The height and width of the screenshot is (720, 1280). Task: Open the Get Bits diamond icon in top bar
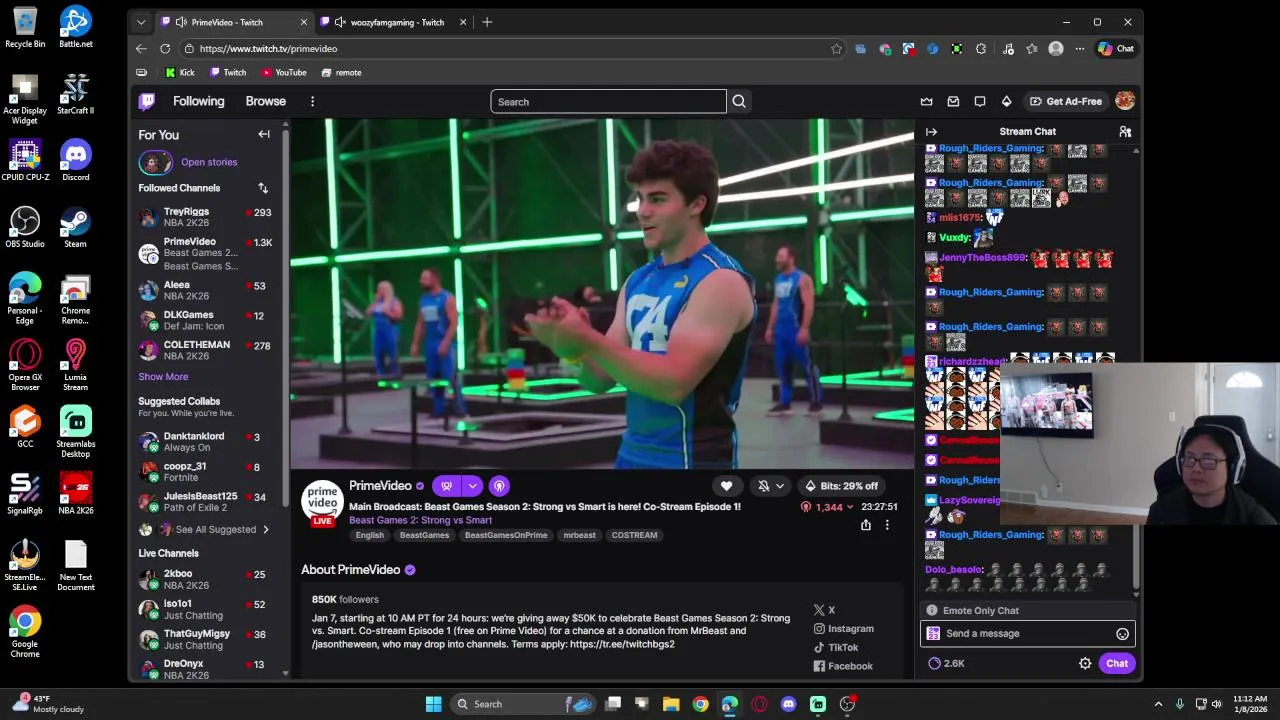click(1006, 101)
